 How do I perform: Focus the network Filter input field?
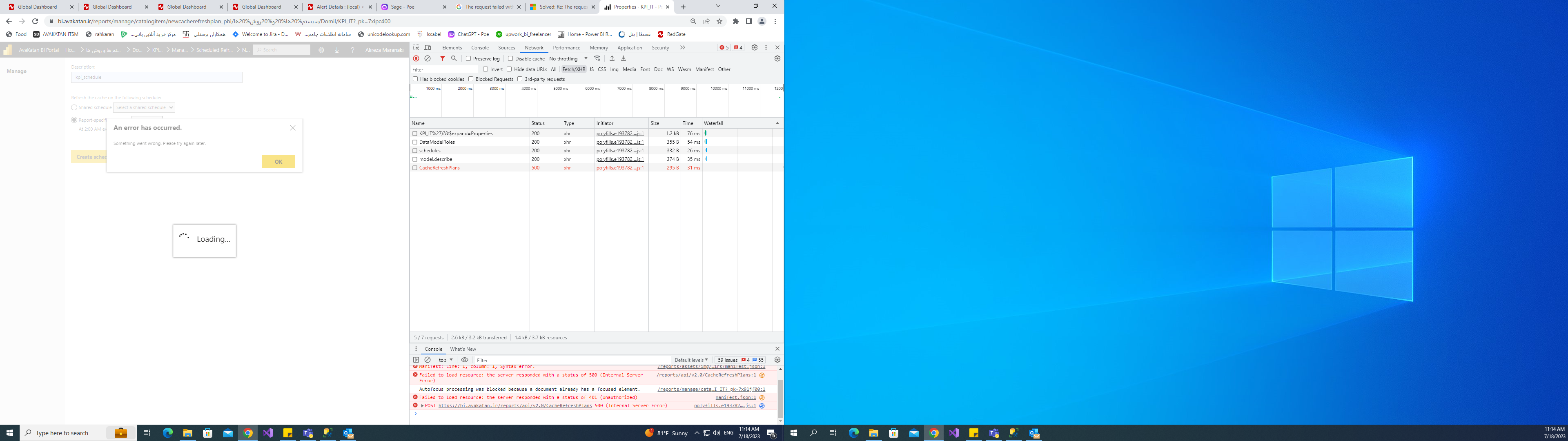pos(444,69)
